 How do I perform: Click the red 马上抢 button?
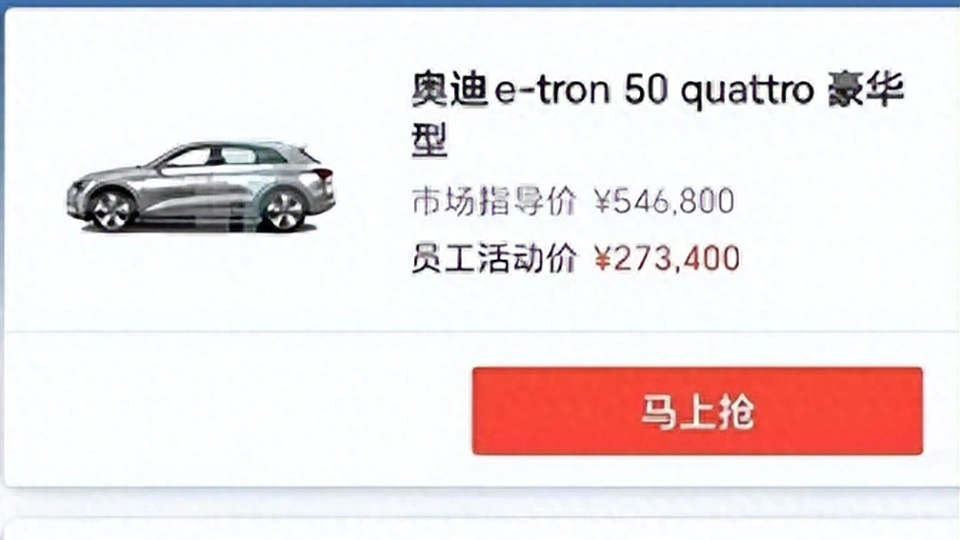tap(697, 411)
